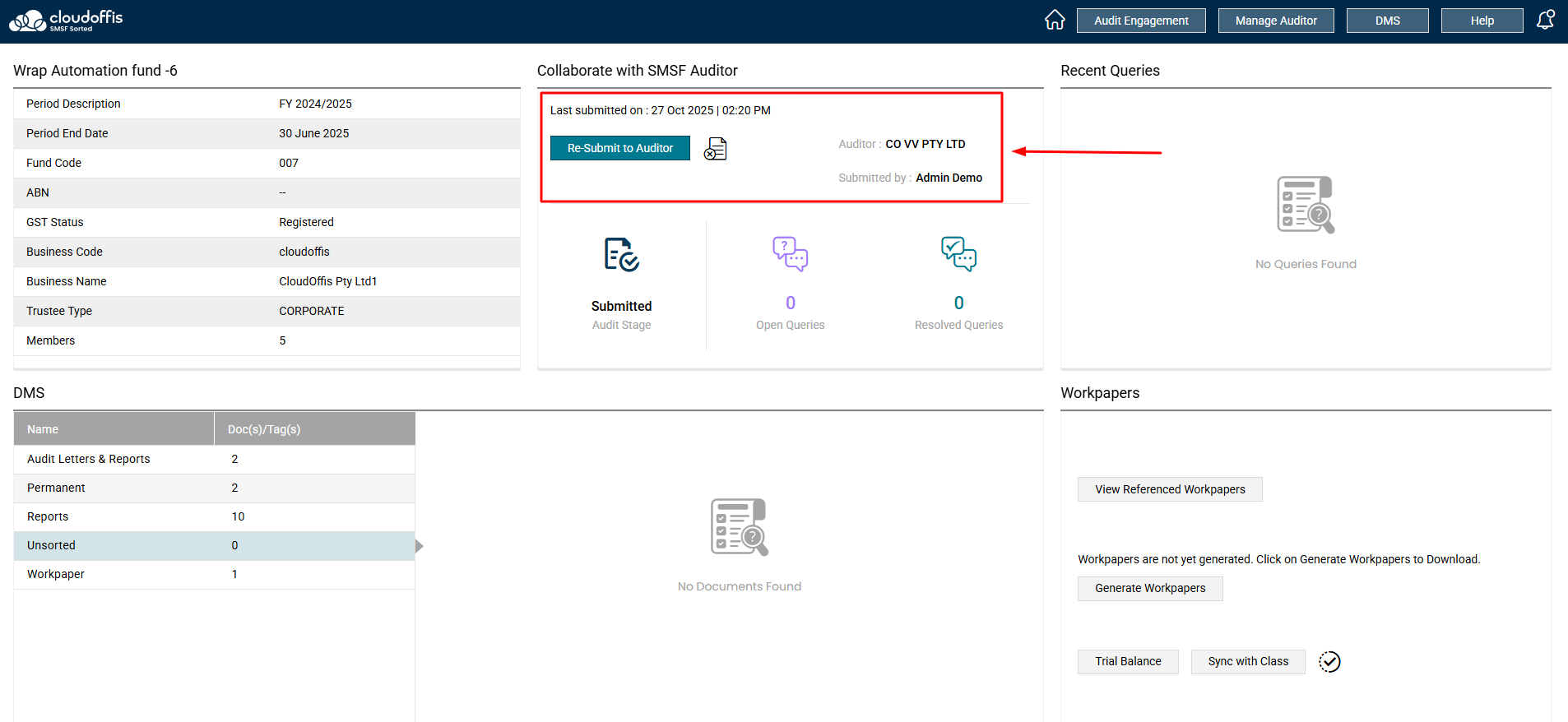Click the sync status checkmark icon

tap(1329, 662)
